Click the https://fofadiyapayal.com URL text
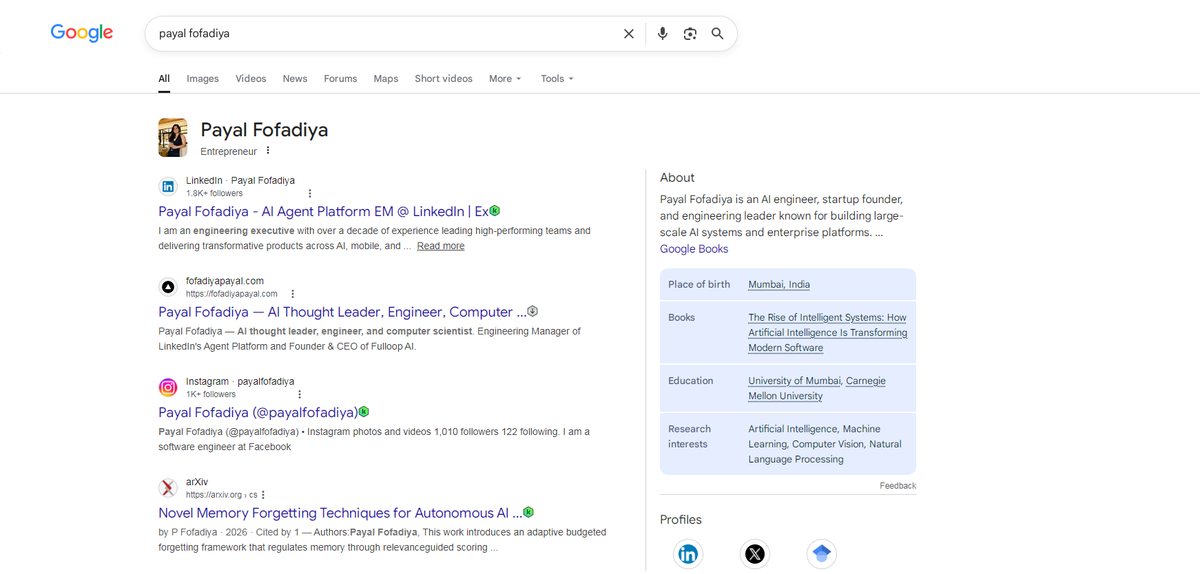 (231, 294)
